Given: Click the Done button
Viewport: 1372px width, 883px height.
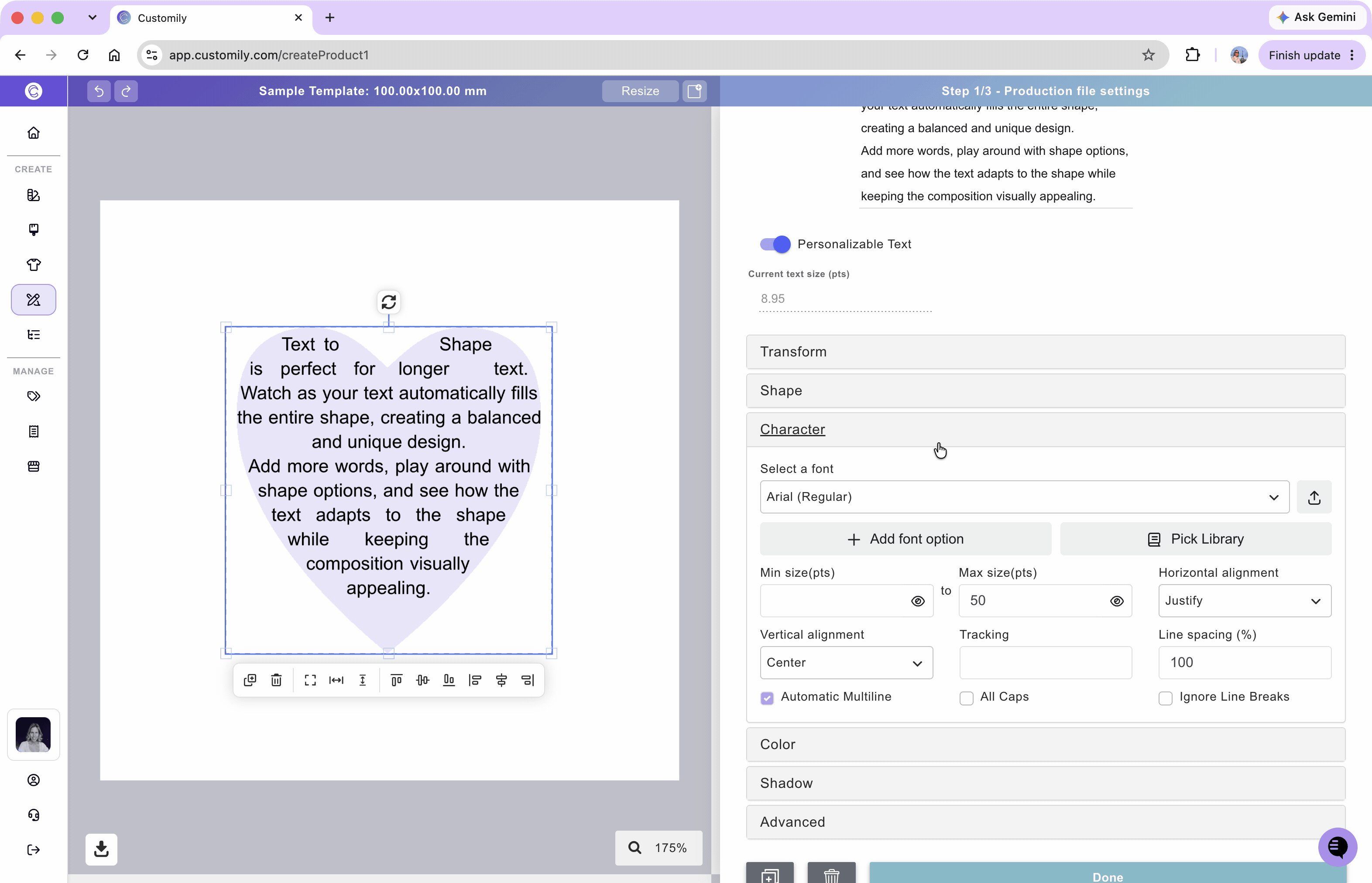Looking at the screenshot, I should (1108, 873).
